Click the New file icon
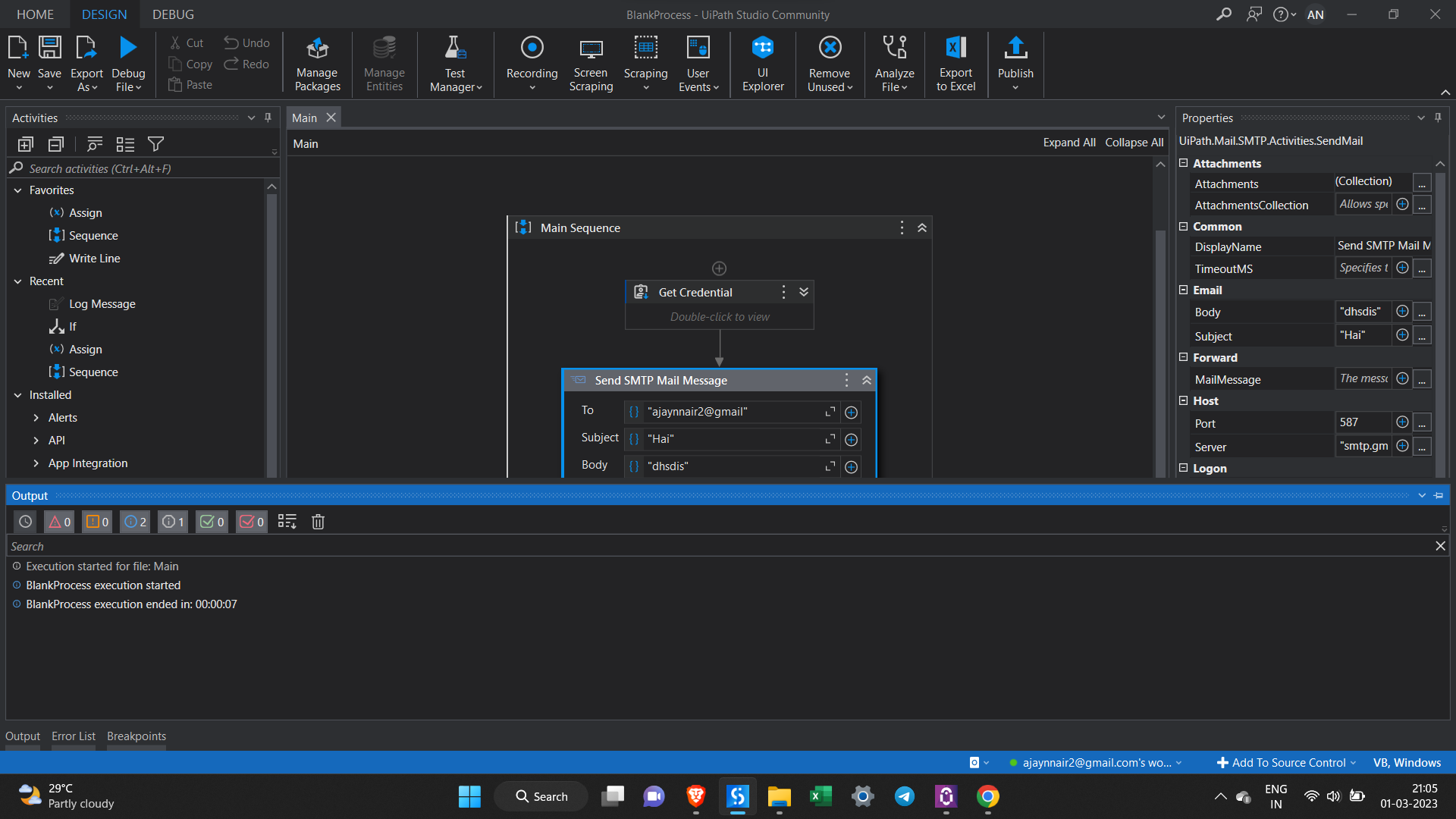The width and height of the screenshot is (1456, 819). (18, 48)
